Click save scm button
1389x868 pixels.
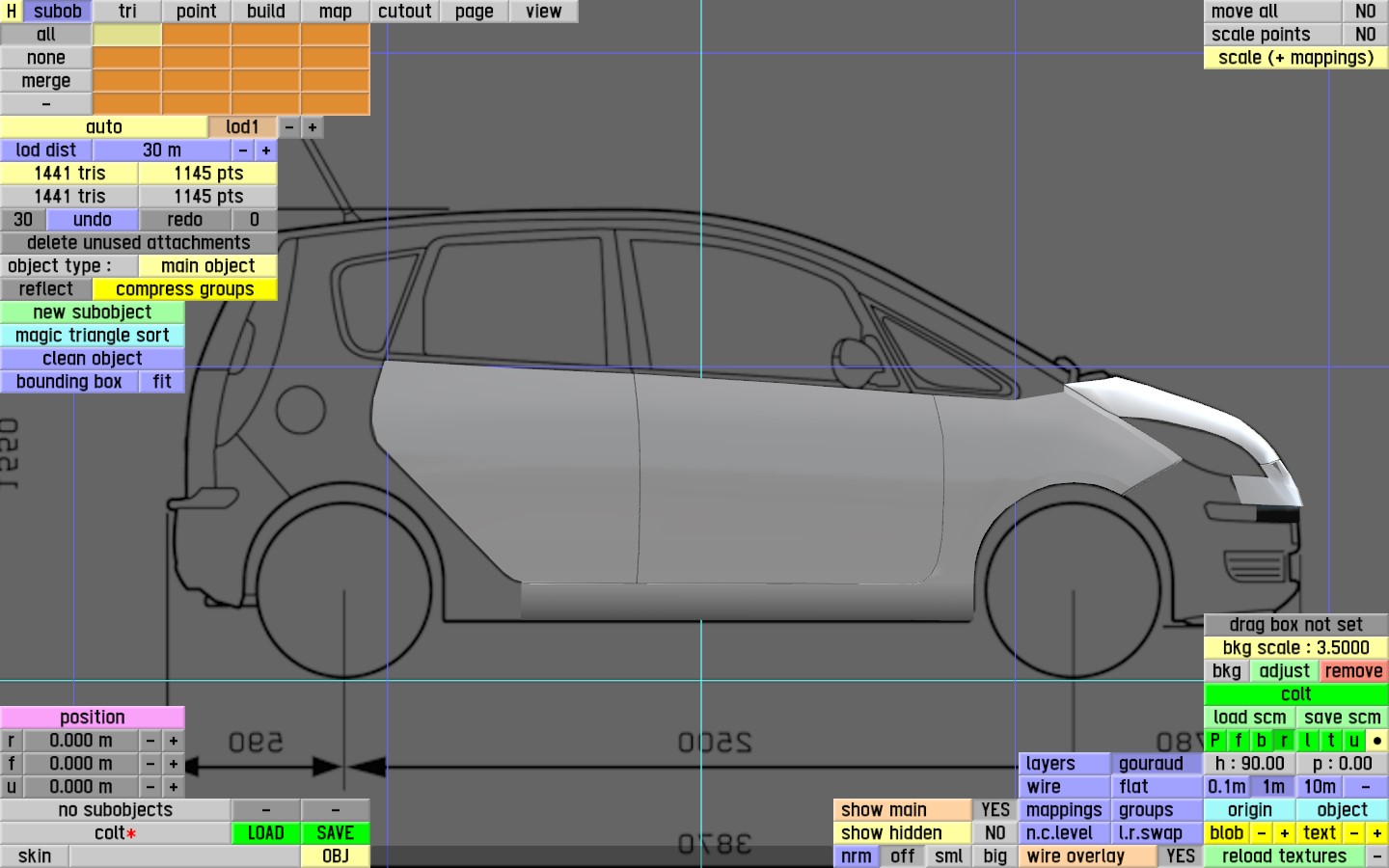coord(1343,718)
